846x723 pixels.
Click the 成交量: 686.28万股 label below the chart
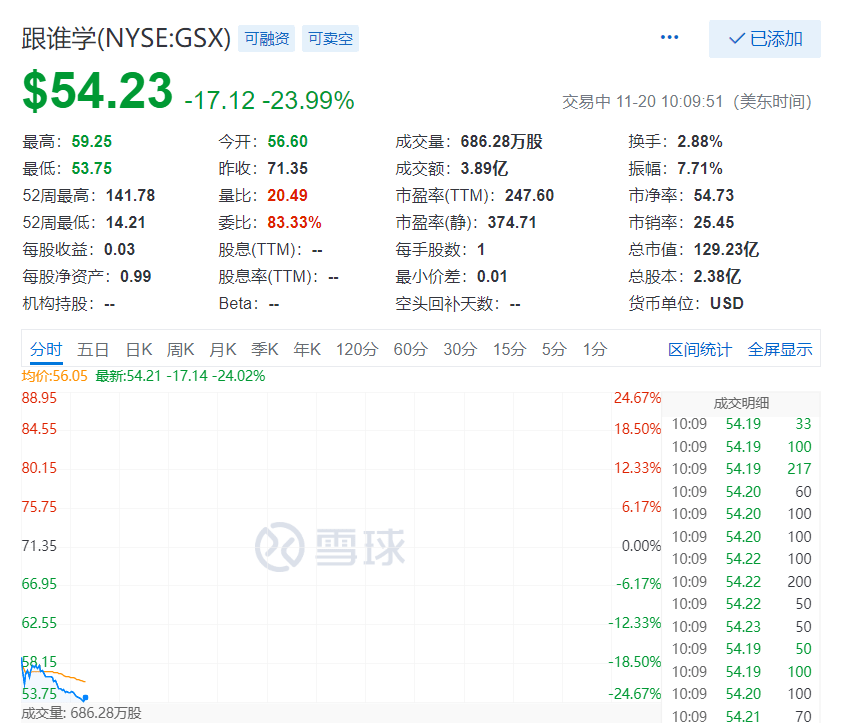[81, 713]
